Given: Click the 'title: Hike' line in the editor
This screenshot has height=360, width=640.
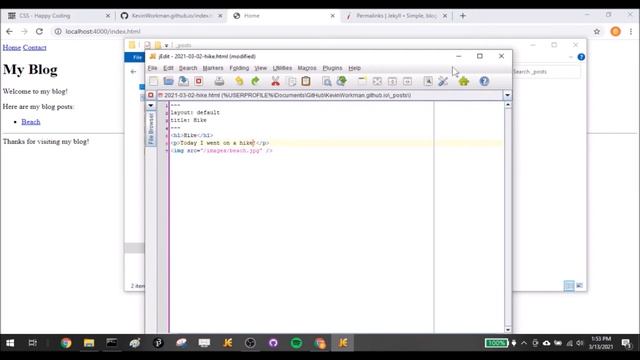Looking at the screenshot, I should point(189,120).
